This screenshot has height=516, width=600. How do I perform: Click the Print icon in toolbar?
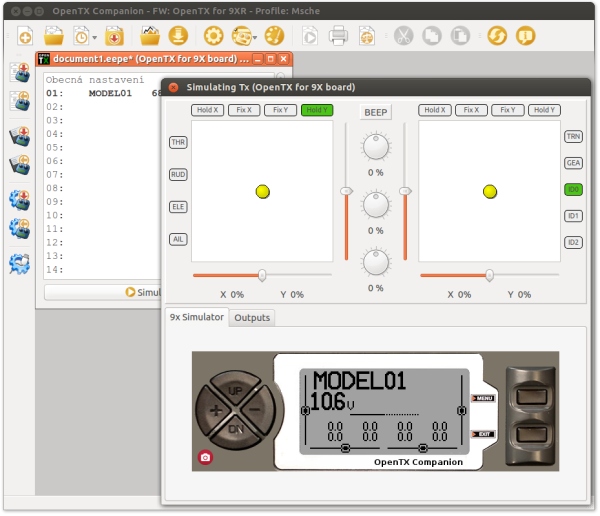tap(339, 36)
